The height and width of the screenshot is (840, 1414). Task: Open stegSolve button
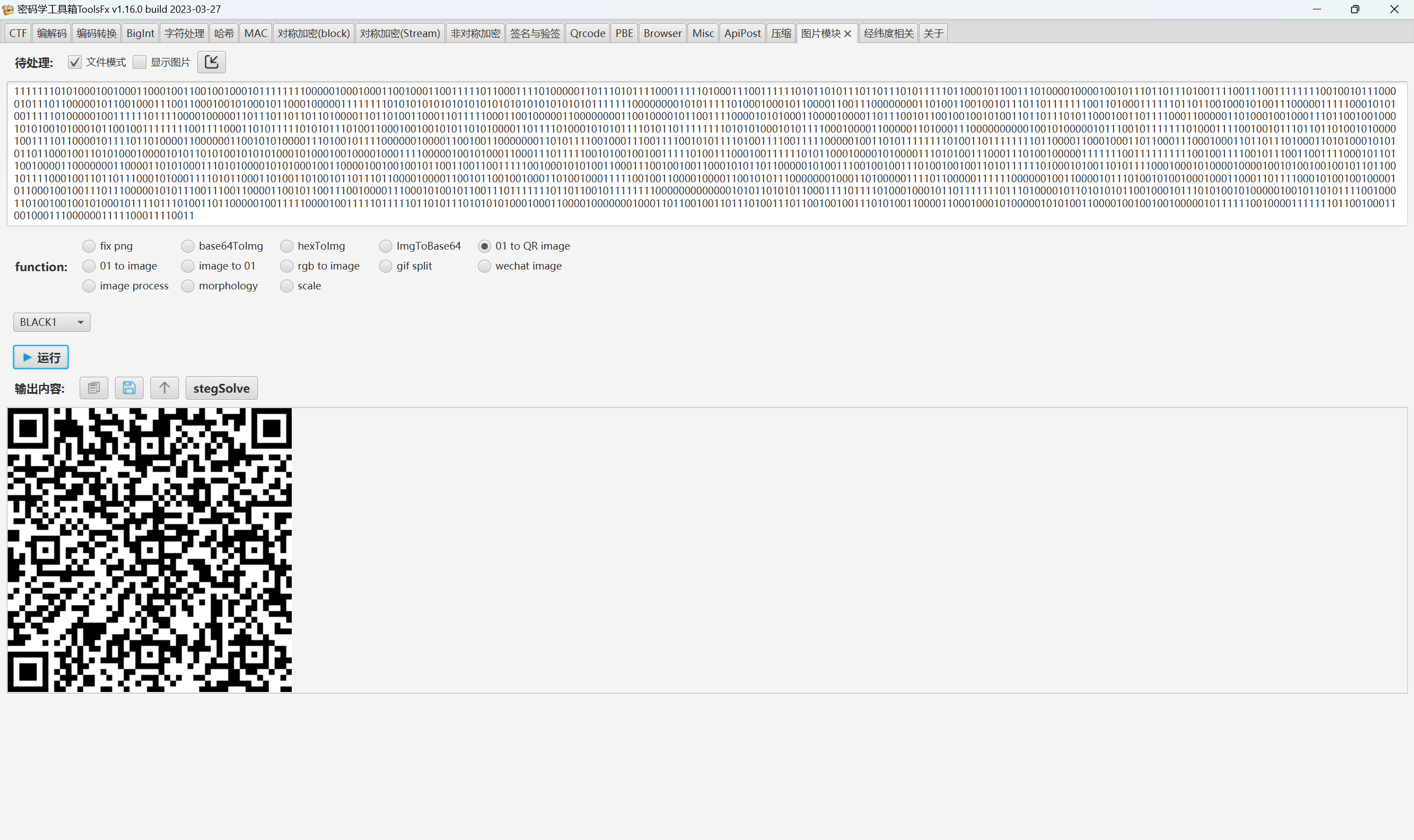[x=222, y=388]
